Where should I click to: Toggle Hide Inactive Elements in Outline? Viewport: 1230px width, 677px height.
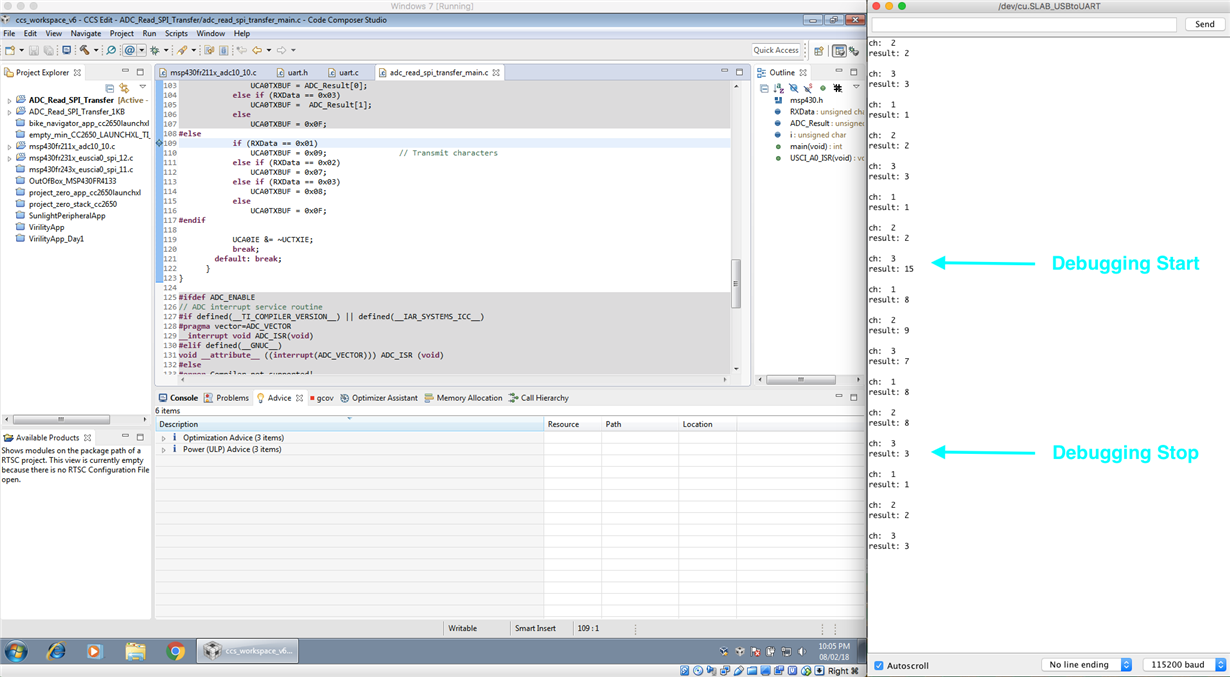837,88
